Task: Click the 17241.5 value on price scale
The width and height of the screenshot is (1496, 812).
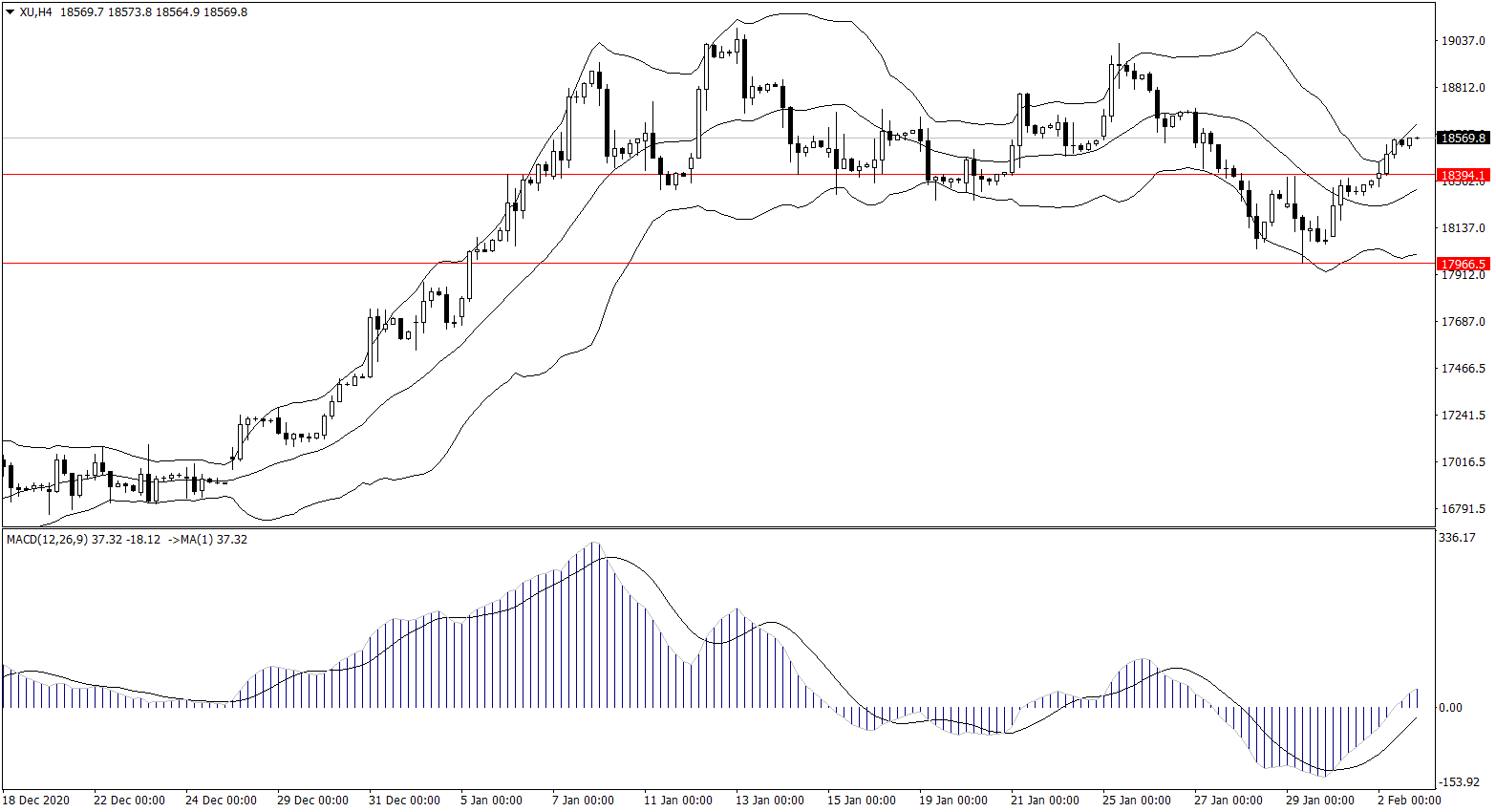Action: pyautogui.click(x=1463, y=416)
